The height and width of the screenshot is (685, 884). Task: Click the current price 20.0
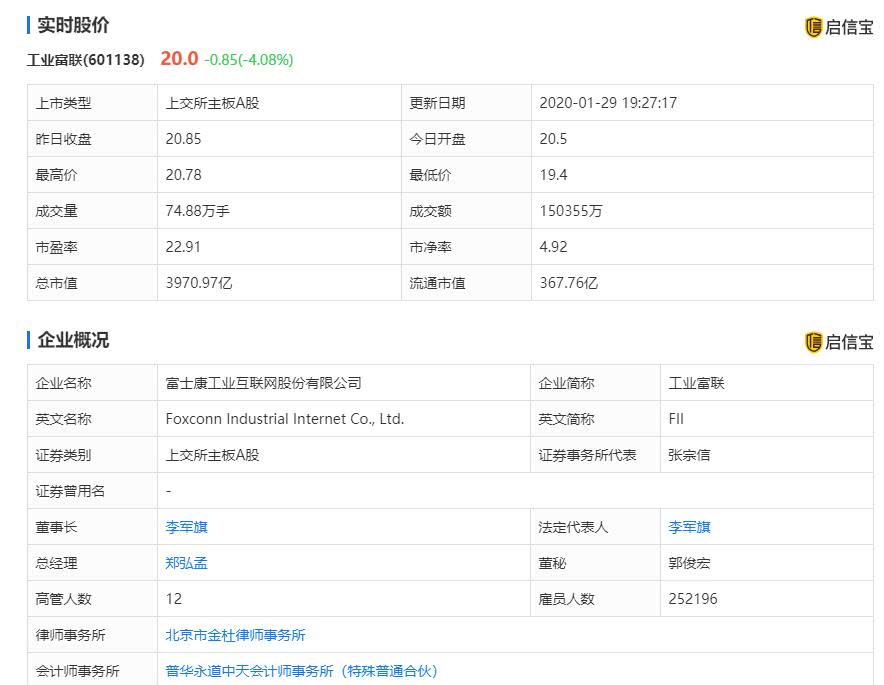[179, 59]
